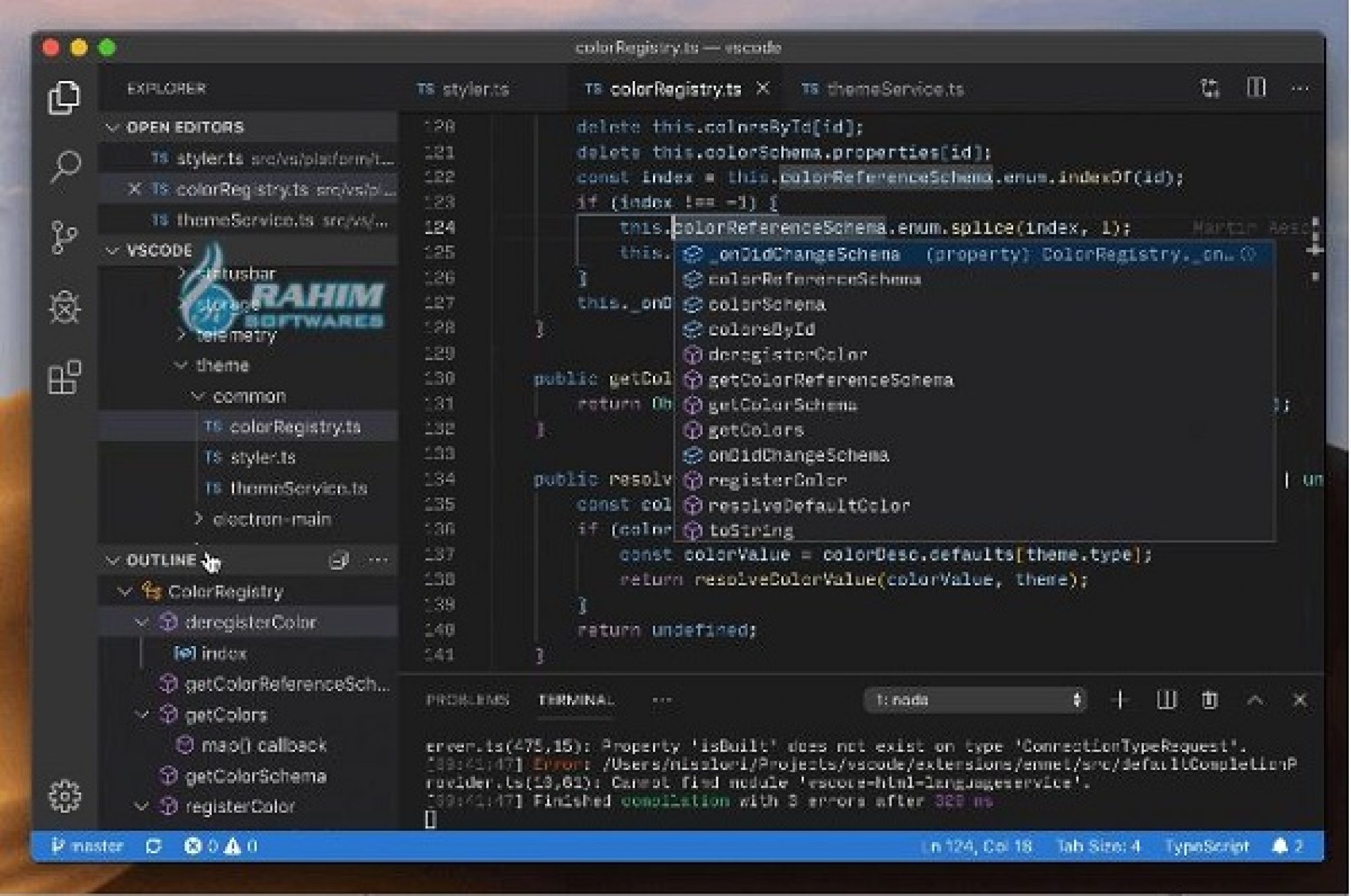Kill the terminal with the trash icon

[1210, 701]
